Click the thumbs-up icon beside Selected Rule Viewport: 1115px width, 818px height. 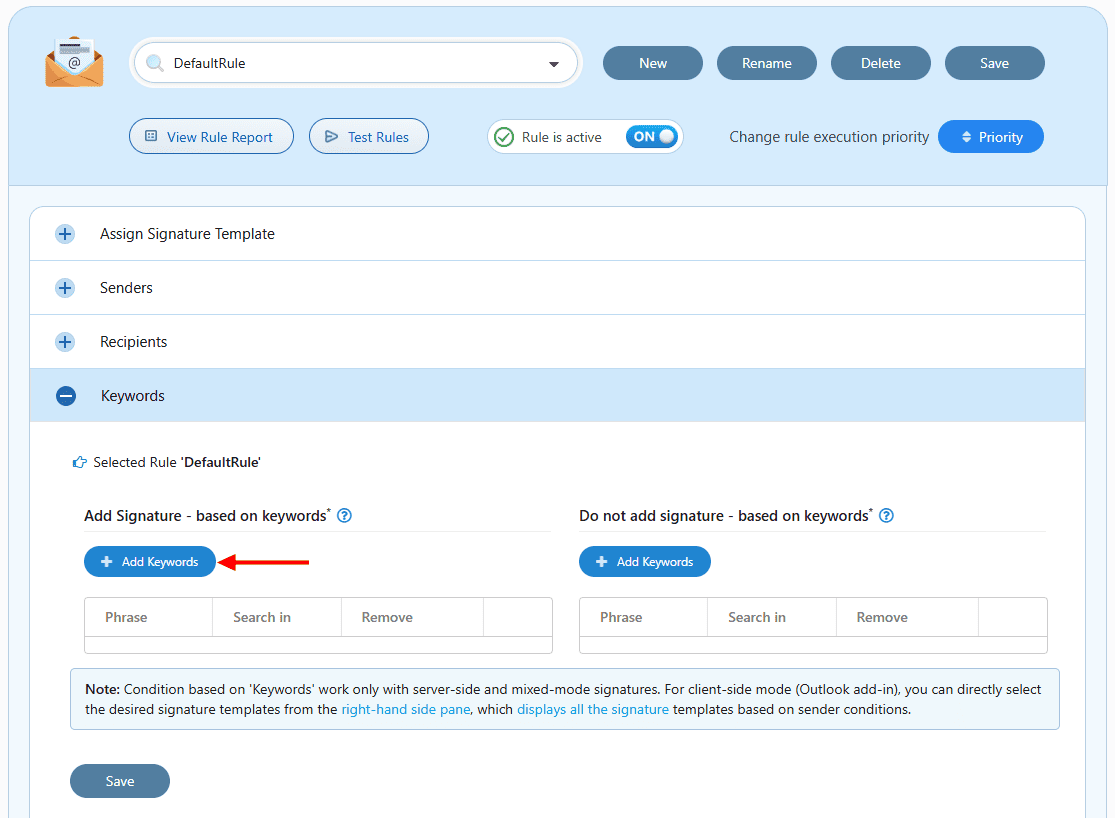[80, 462]
